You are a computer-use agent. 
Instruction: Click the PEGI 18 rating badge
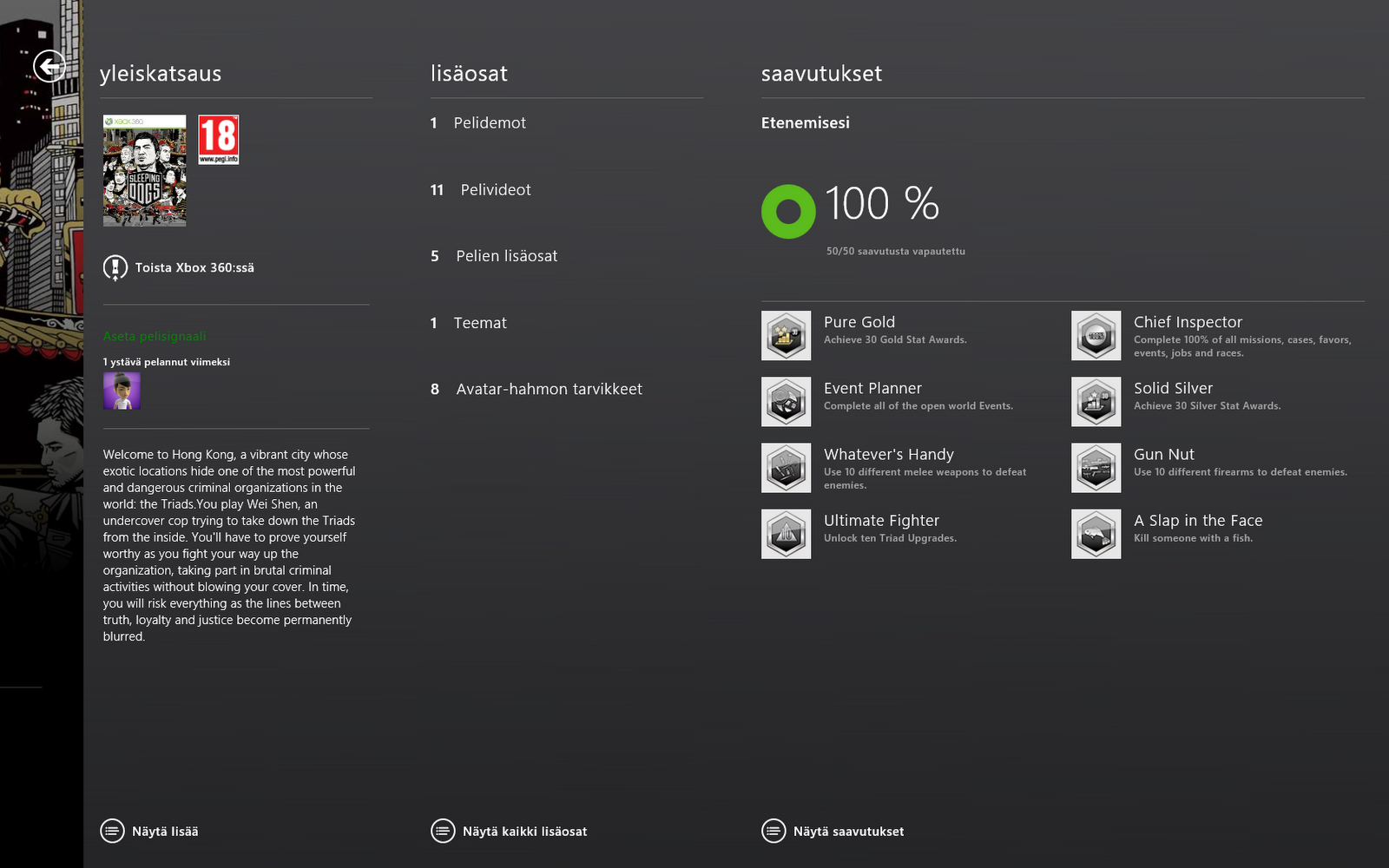218,140
